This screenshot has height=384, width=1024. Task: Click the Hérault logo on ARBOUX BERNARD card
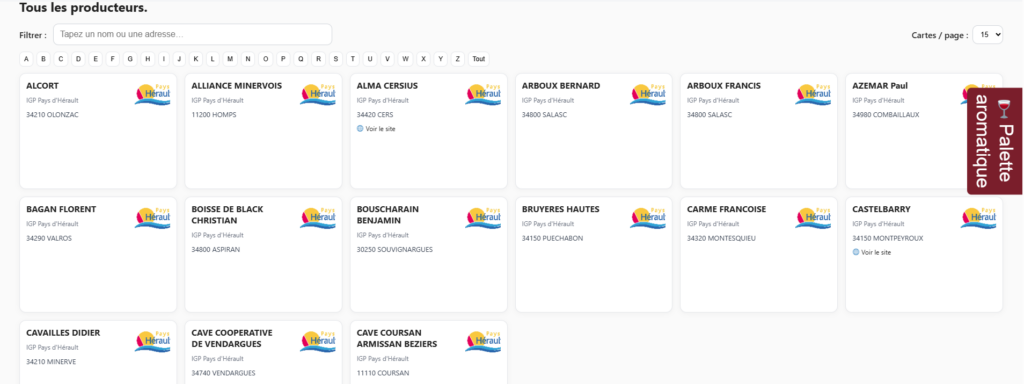648,94
